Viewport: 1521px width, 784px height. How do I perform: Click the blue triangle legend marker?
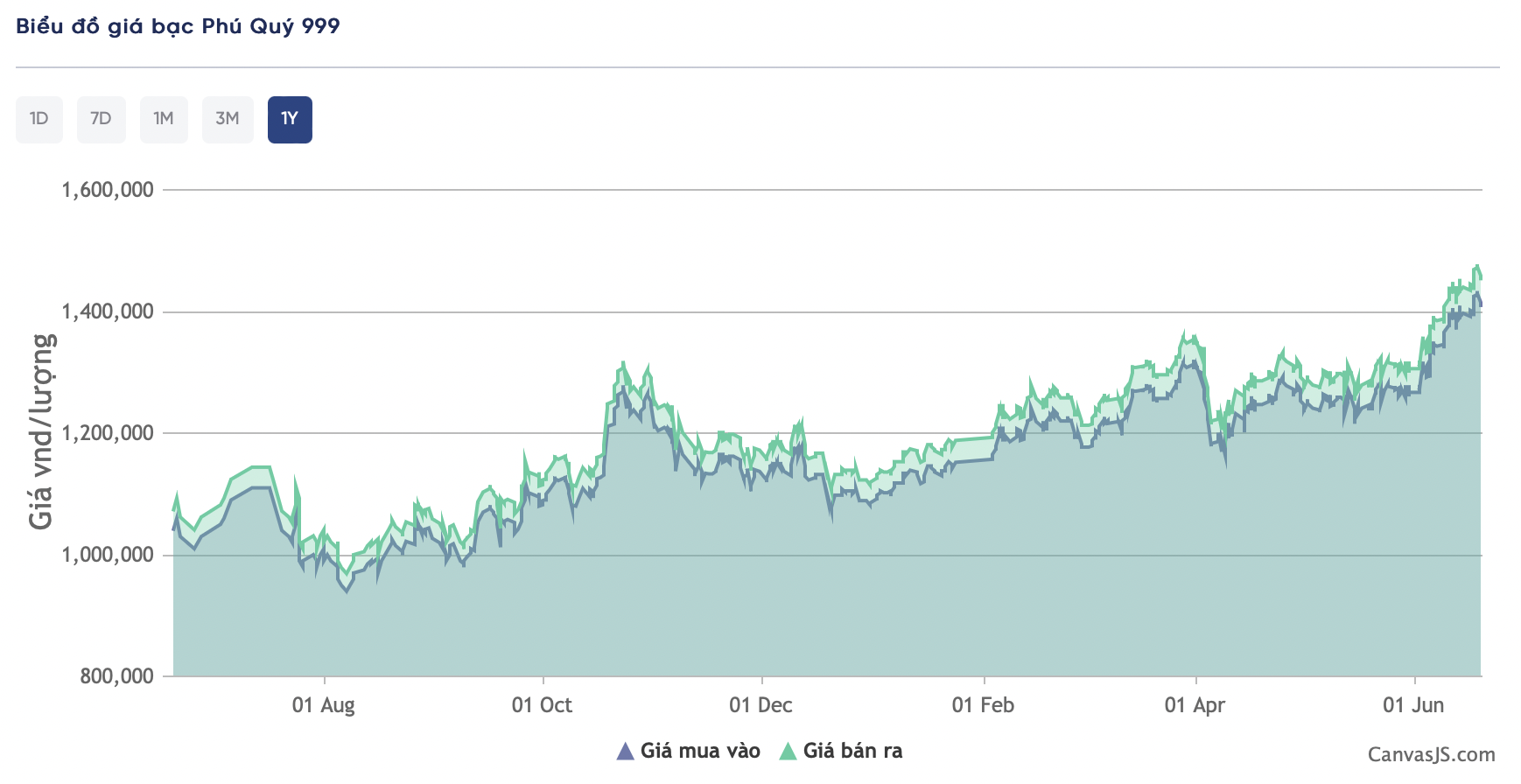tap(625, 751)
